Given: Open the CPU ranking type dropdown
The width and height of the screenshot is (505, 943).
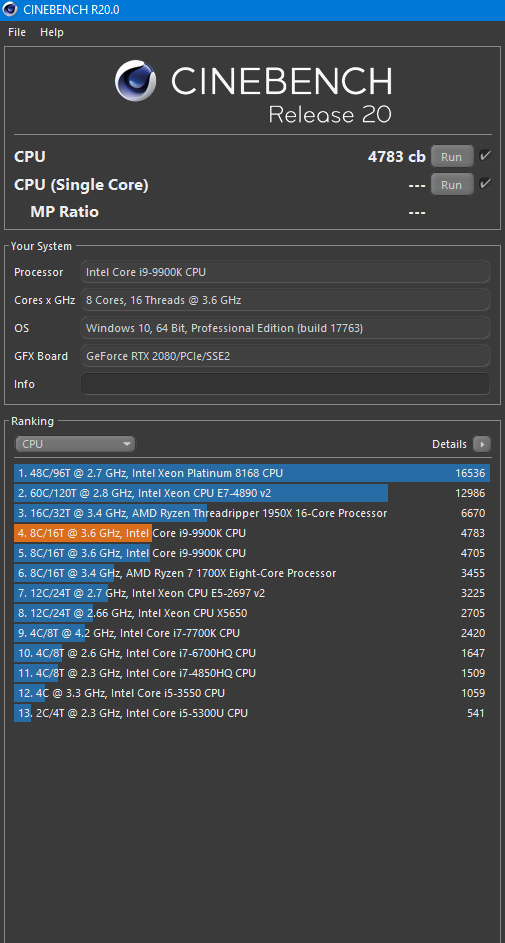Looking at the screenshot, I should 75,444.
